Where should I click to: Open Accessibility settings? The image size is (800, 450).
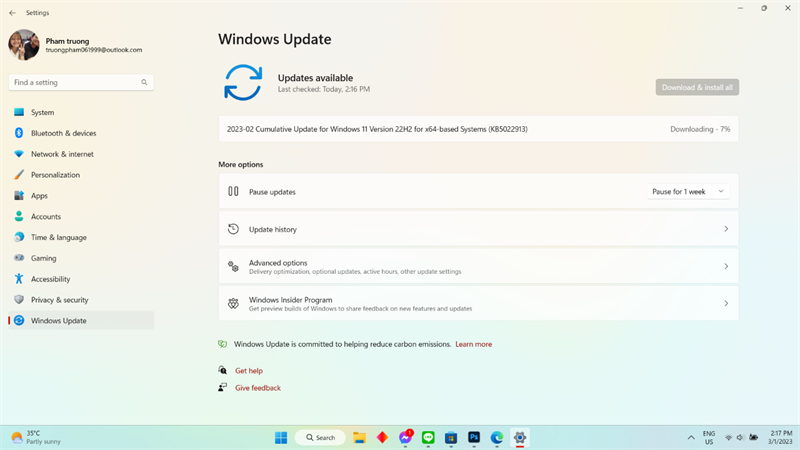(x=81, y=279)
